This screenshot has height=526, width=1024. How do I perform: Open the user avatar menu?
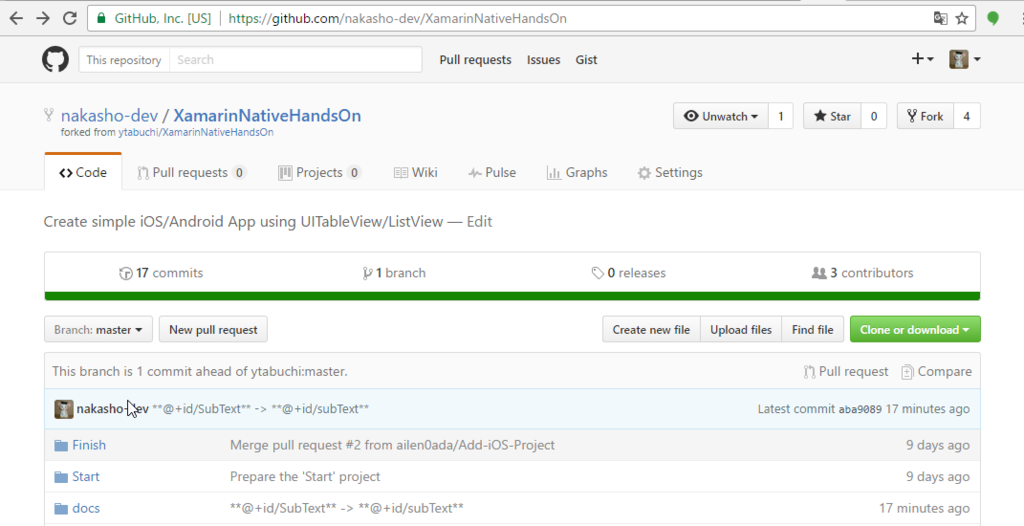pyautogui.click(x=965, y=59)
